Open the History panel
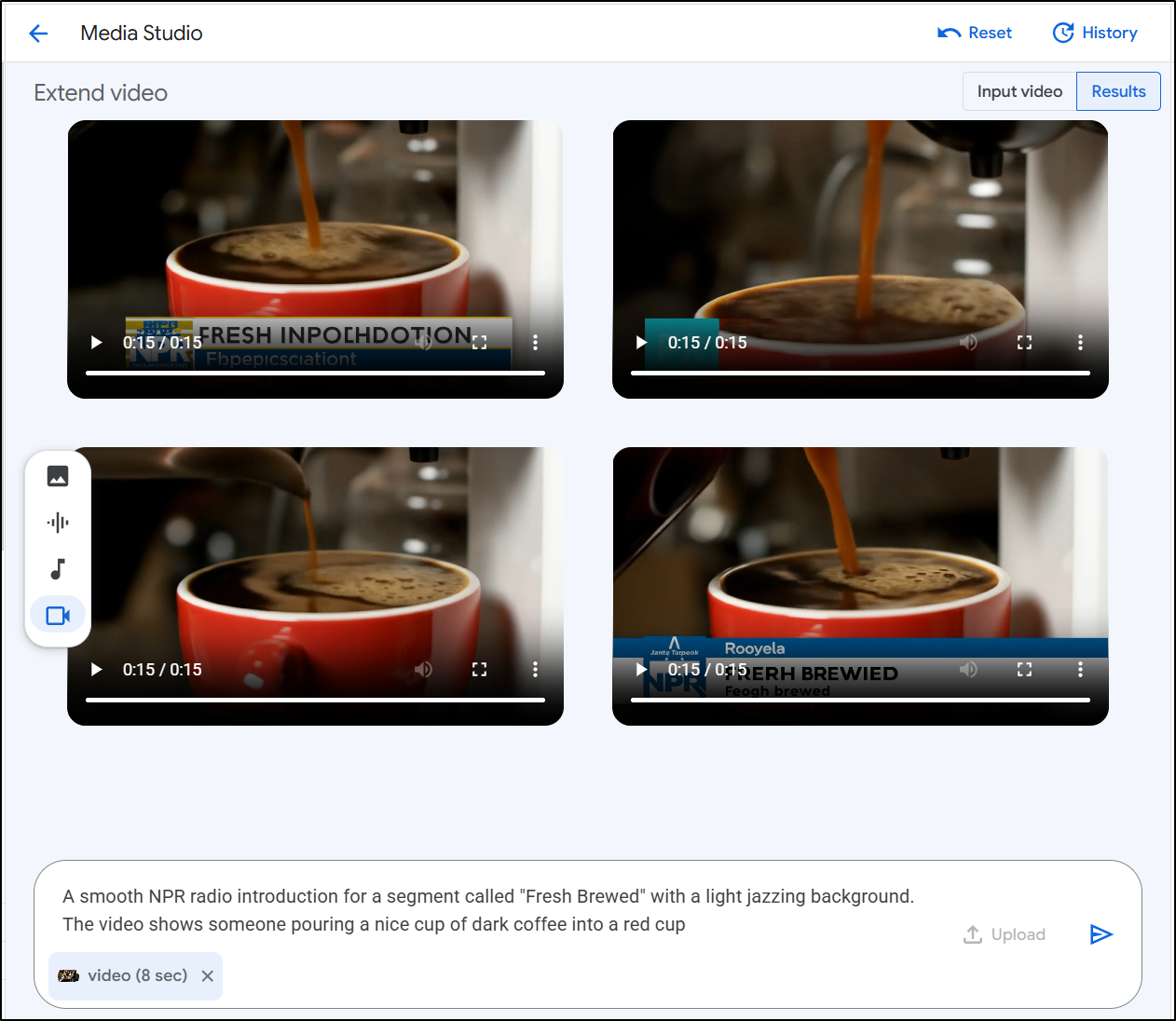1176x1021 pixels. click(1095, 33)
